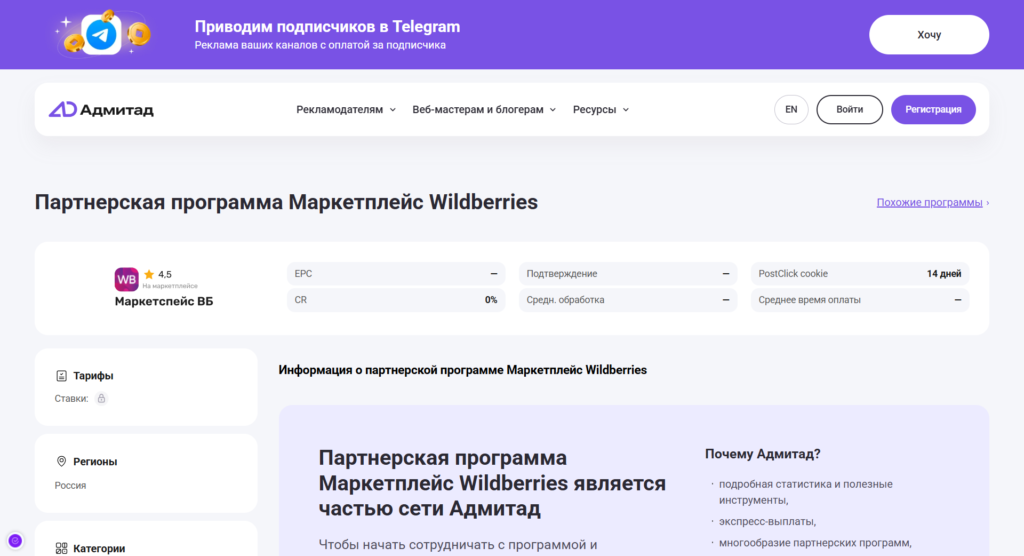Expand the Ресурсы menu
Image resolution: width=1024 pixels, height=556 pixels.
tap(601, 110)
